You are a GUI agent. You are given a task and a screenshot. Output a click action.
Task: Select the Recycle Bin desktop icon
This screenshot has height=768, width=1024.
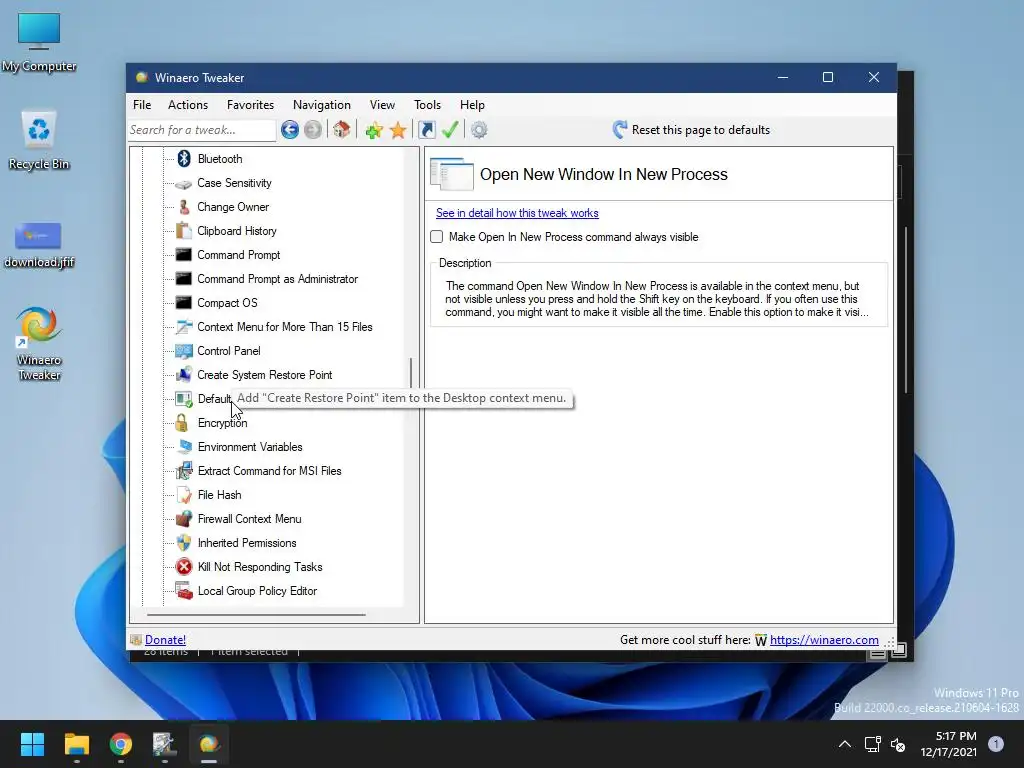(39, 140)
